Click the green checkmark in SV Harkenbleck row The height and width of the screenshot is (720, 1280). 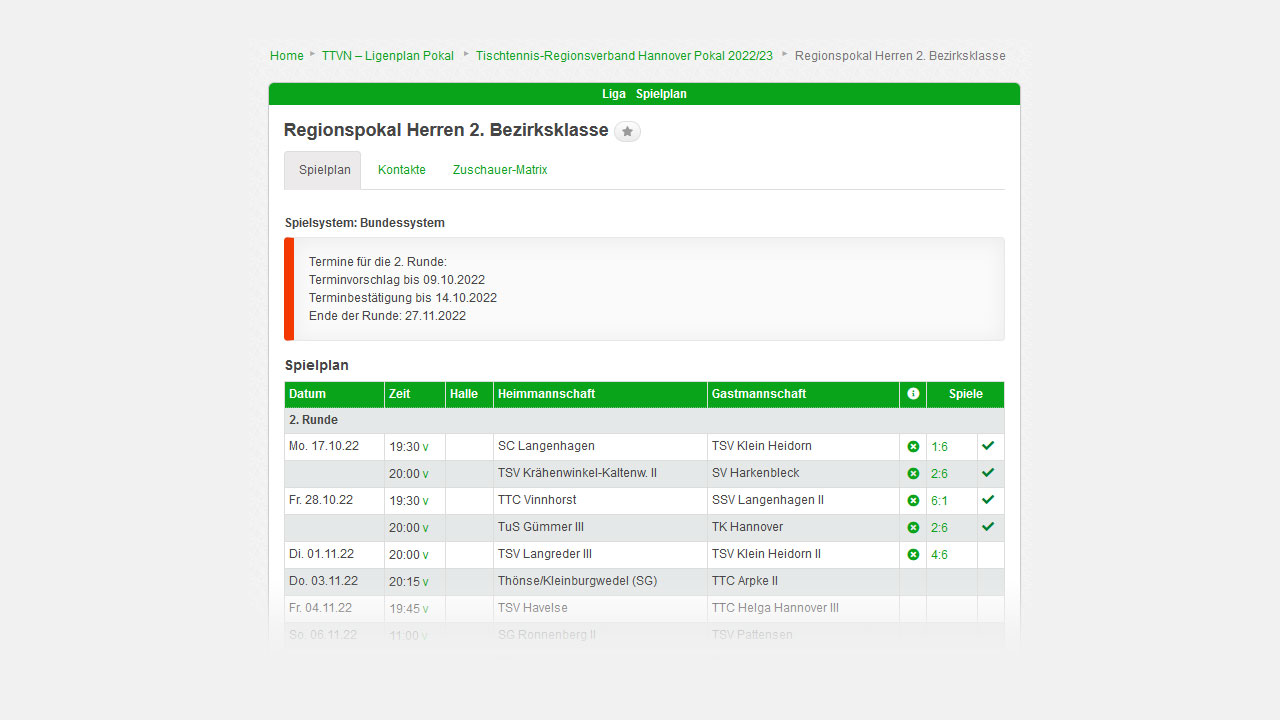pos(988,473)
